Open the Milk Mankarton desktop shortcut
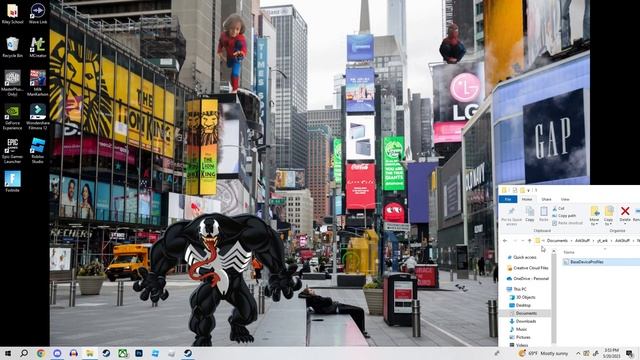The width and height of the screenshot is (640, 360). [x=38, y=83]
